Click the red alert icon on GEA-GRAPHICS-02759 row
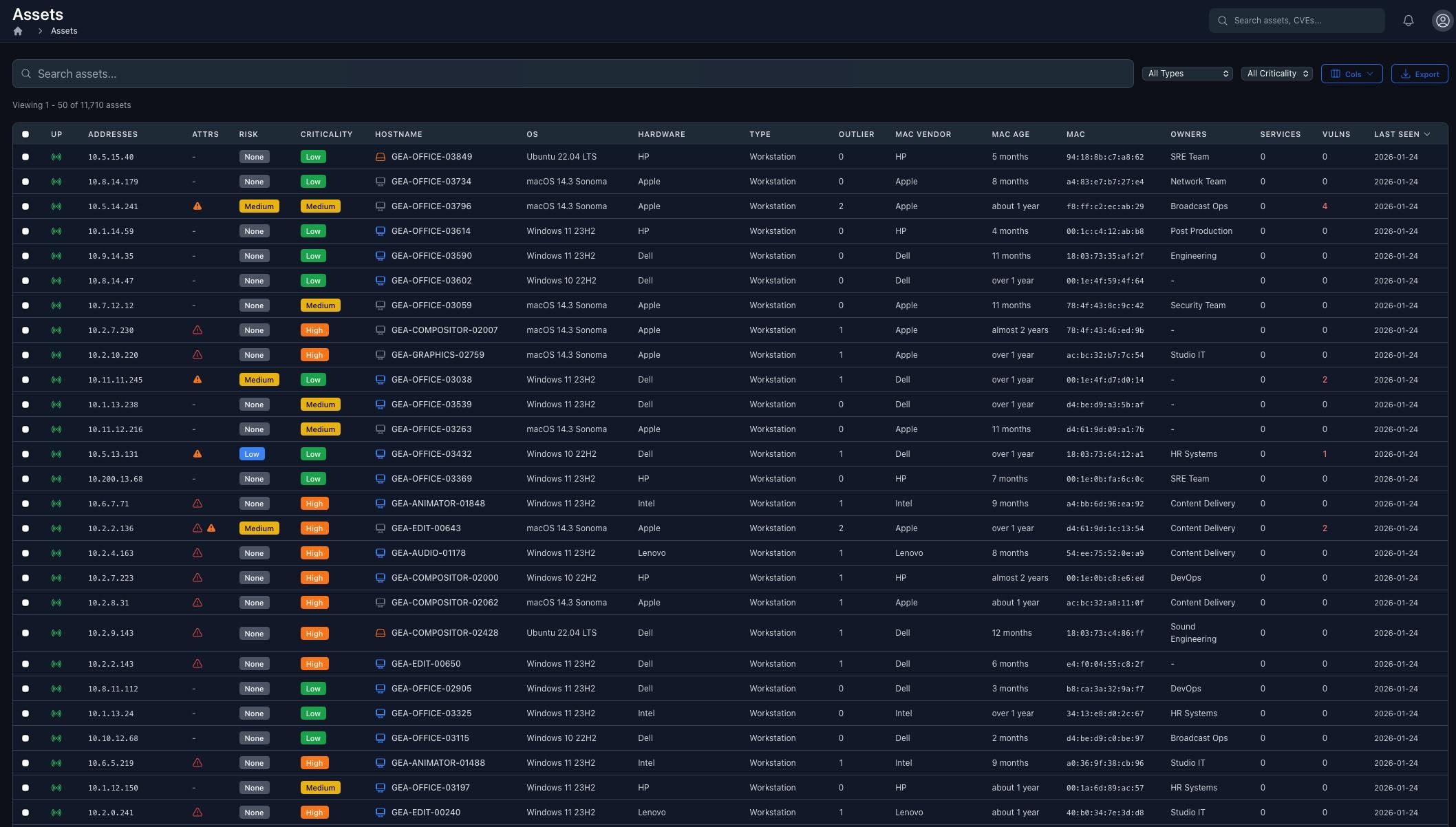The width and height of the screenshot is (1456, 827). click(x=197, y=355)
